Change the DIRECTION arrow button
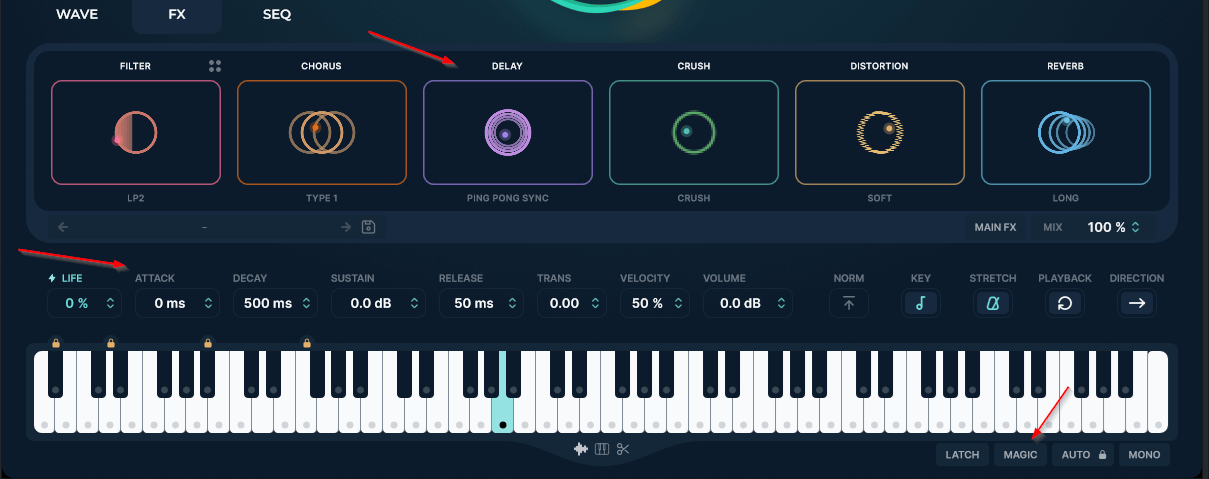The image size is (1209, 479). coord(1137,303)
